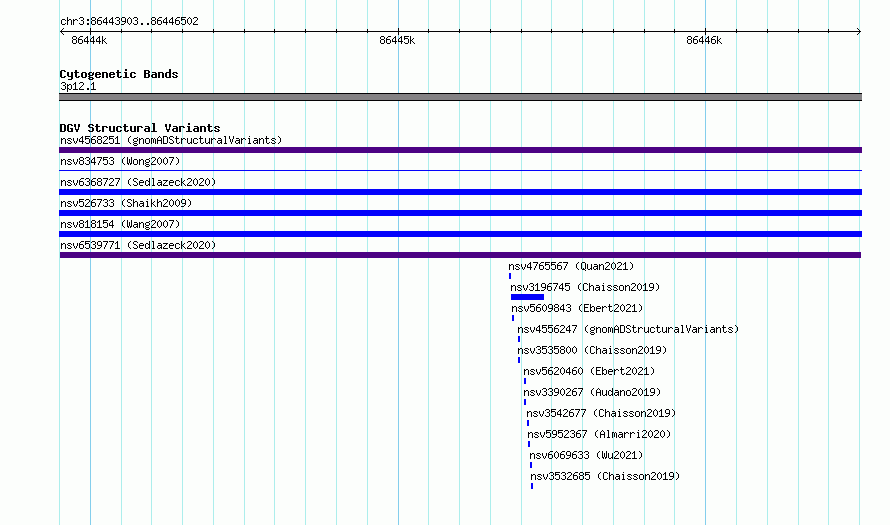Click the chr3:86443903..86446502 coordinate label
Viewport: 890px width, 525px height.
[129, 21]
